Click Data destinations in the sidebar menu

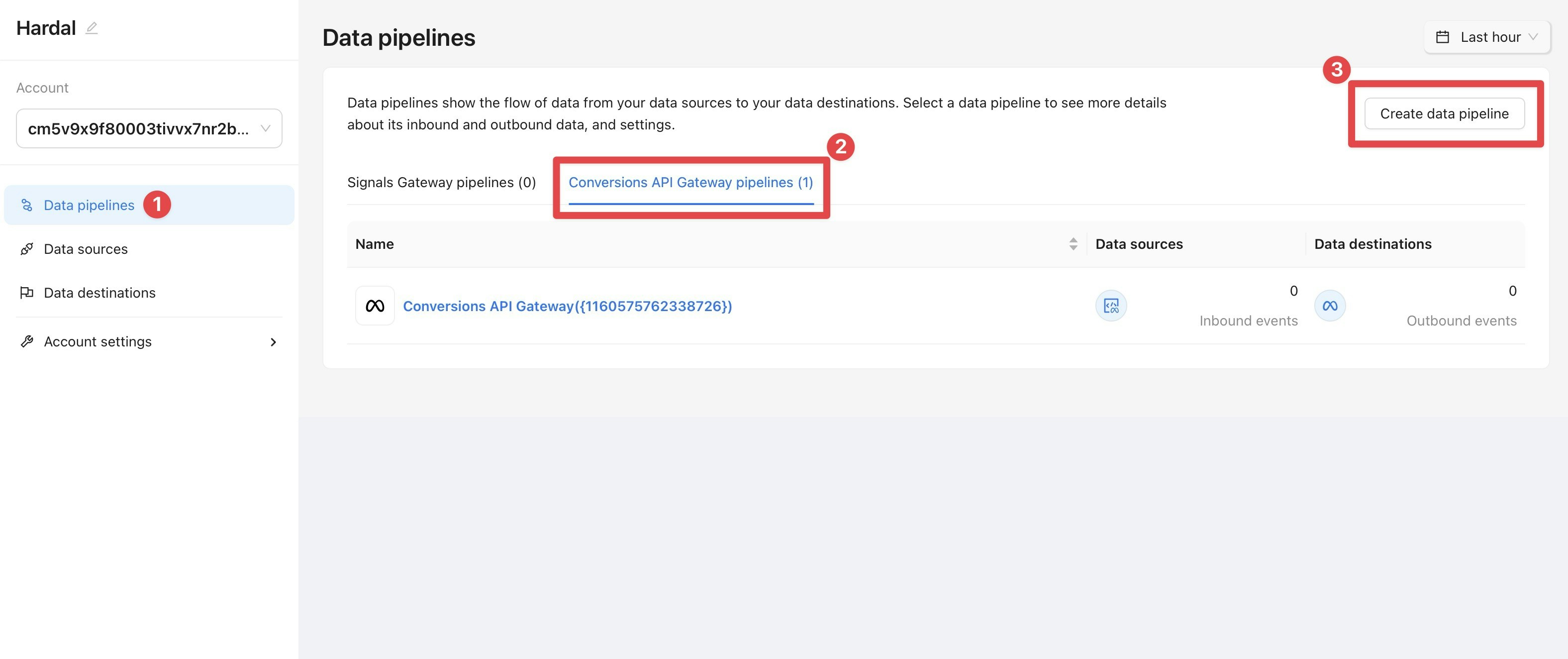[x=99, y=292]
